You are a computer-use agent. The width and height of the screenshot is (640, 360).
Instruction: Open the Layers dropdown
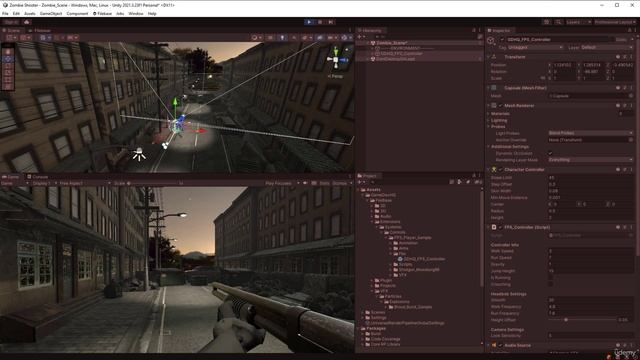(x=578, y=22)
